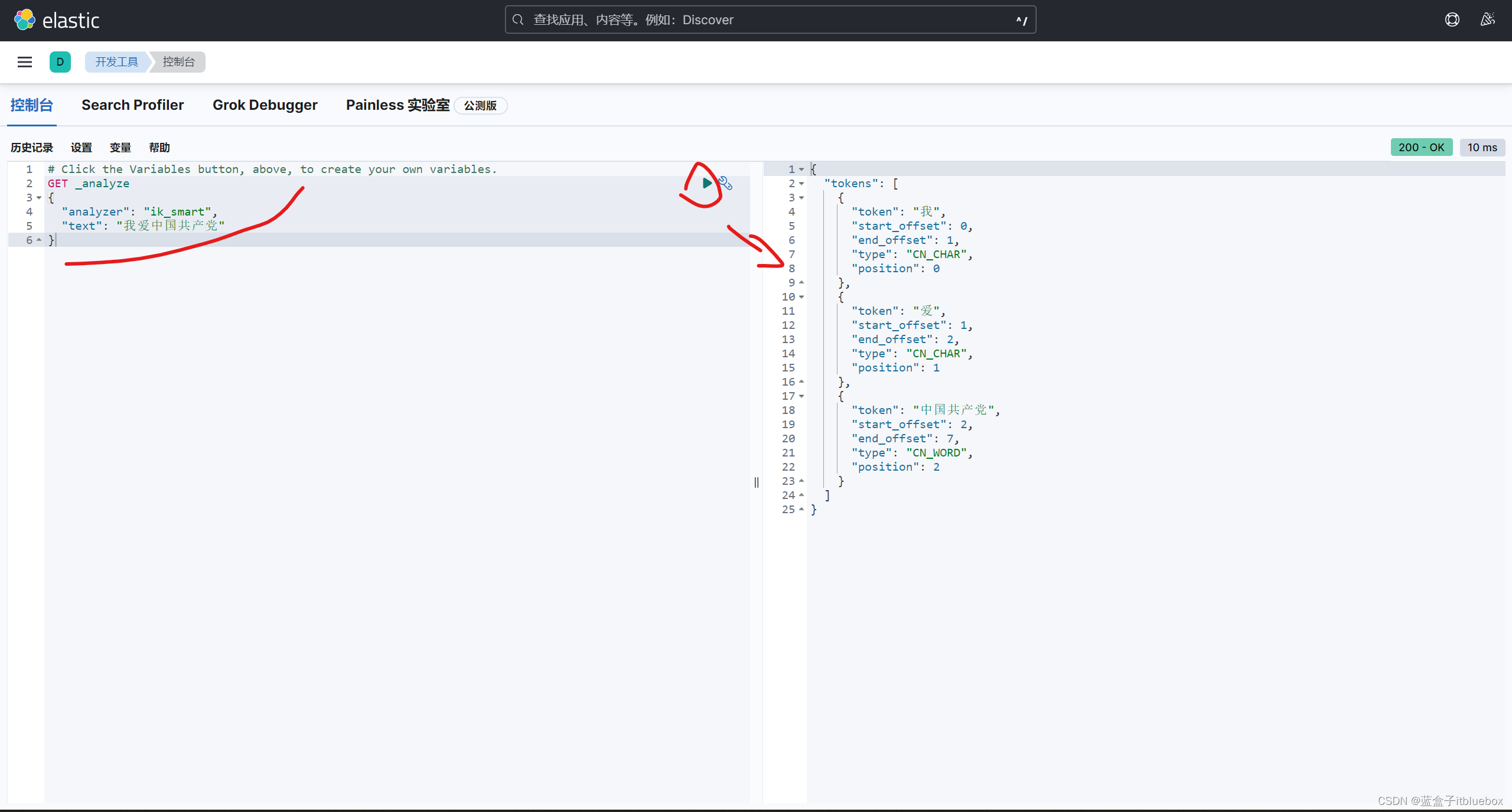Switch to the Search Profiler tab
The width and height of the screenshot is (1512, 812).
(132, 105)
